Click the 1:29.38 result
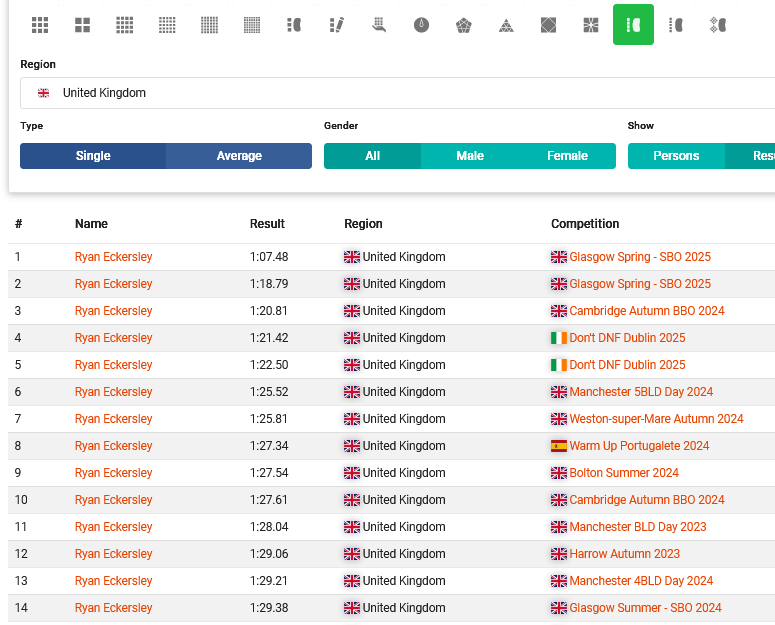This screenshot has height=625, width=775. [269, 608]
